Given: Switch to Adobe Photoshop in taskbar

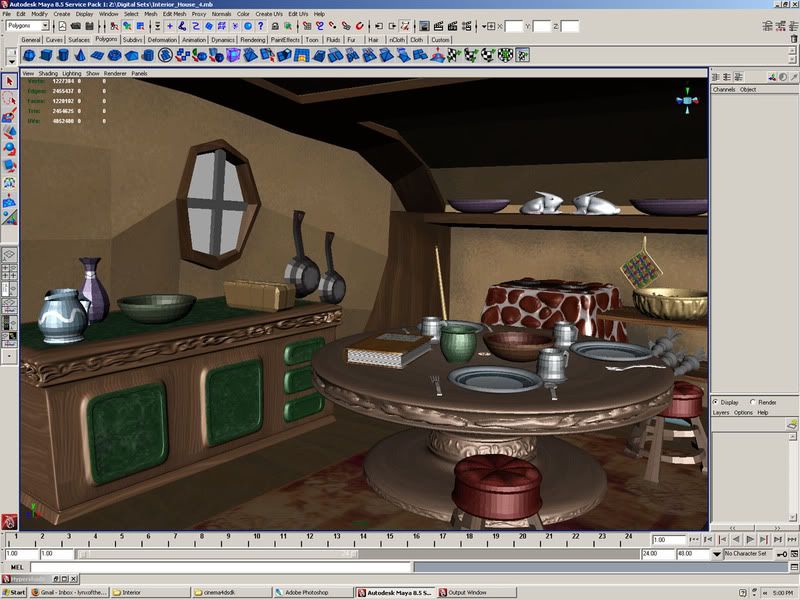Looking at the screenshot, I should [x=313, y=592].
